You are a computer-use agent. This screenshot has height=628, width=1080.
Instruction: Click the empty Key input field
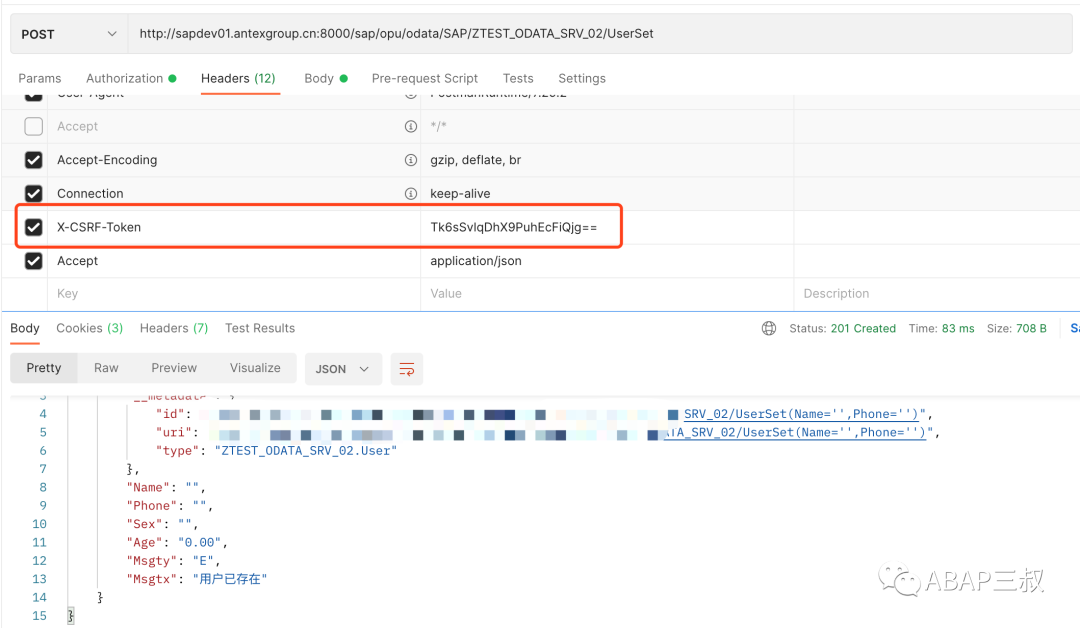[x=234, y=293]
